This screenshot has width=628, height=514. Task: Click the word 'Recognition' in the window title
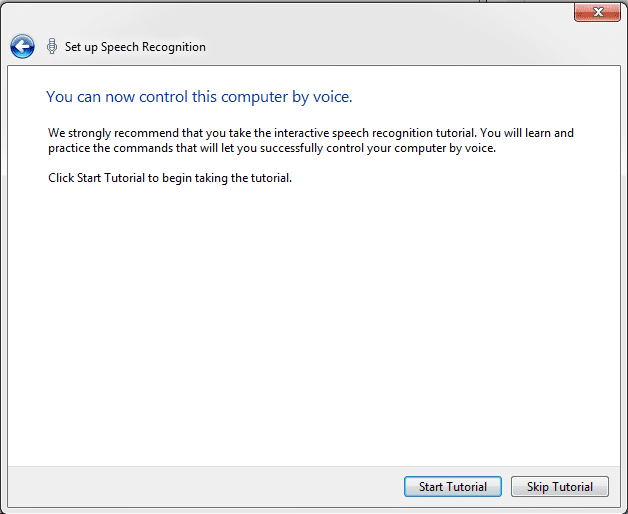(174, 47)
